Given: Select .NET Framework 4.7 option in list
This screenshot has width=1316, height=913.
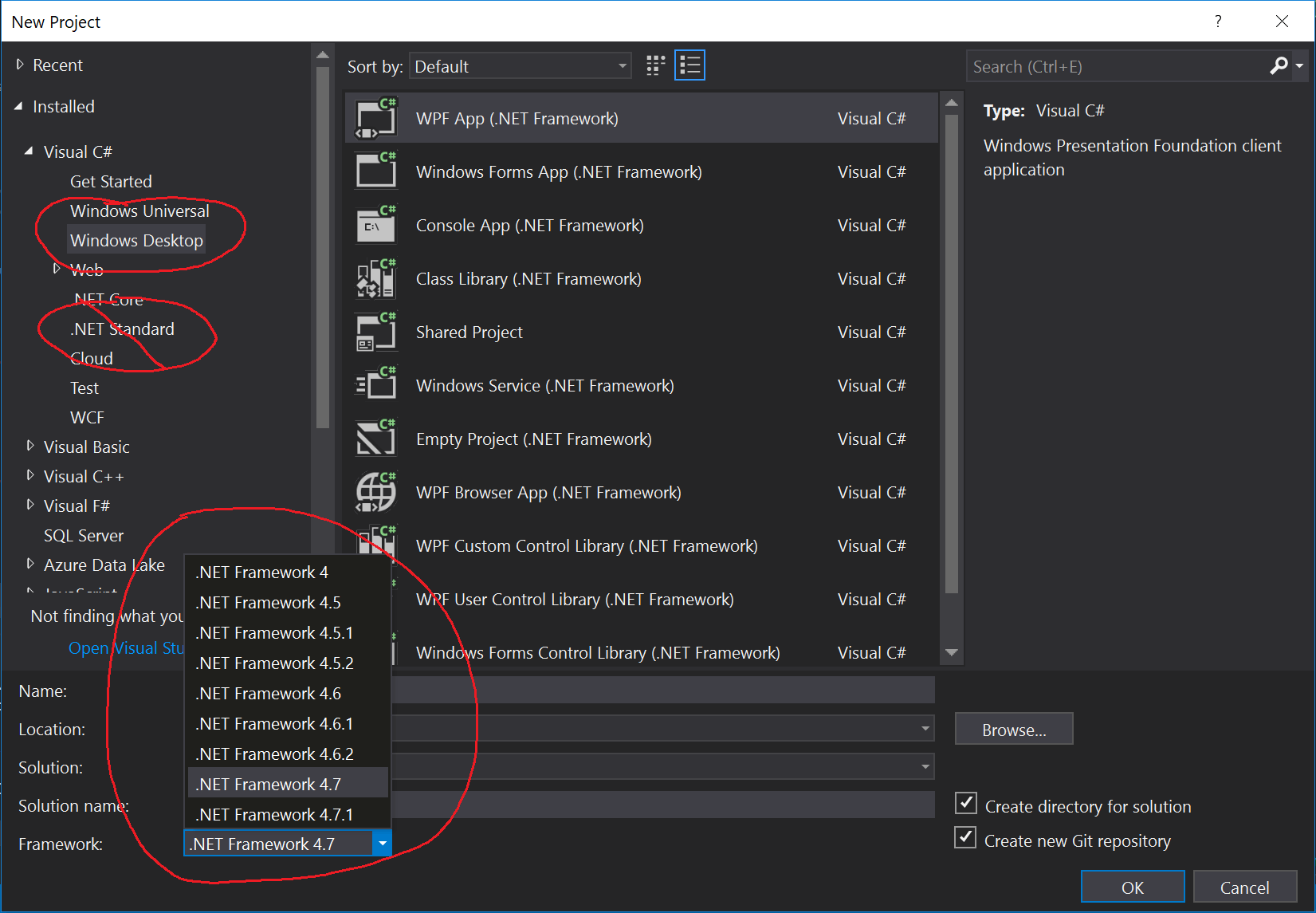Looking at the screenshot, I should [x=288, y=785].
